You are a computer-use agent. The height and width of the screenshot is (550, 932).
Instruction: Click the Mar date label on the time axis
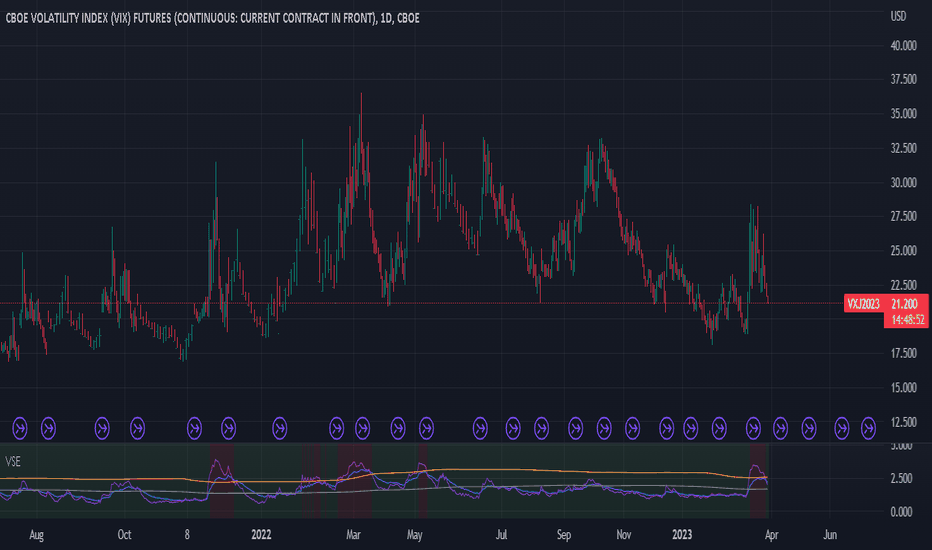click(x=353, y=535)
